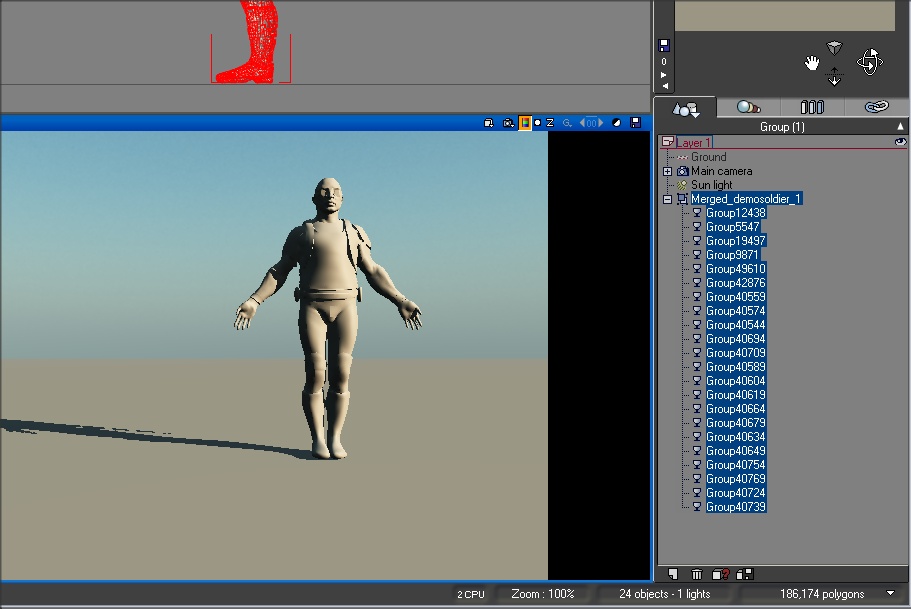Toggle the alpha channel display

click(x=537, y=123)
